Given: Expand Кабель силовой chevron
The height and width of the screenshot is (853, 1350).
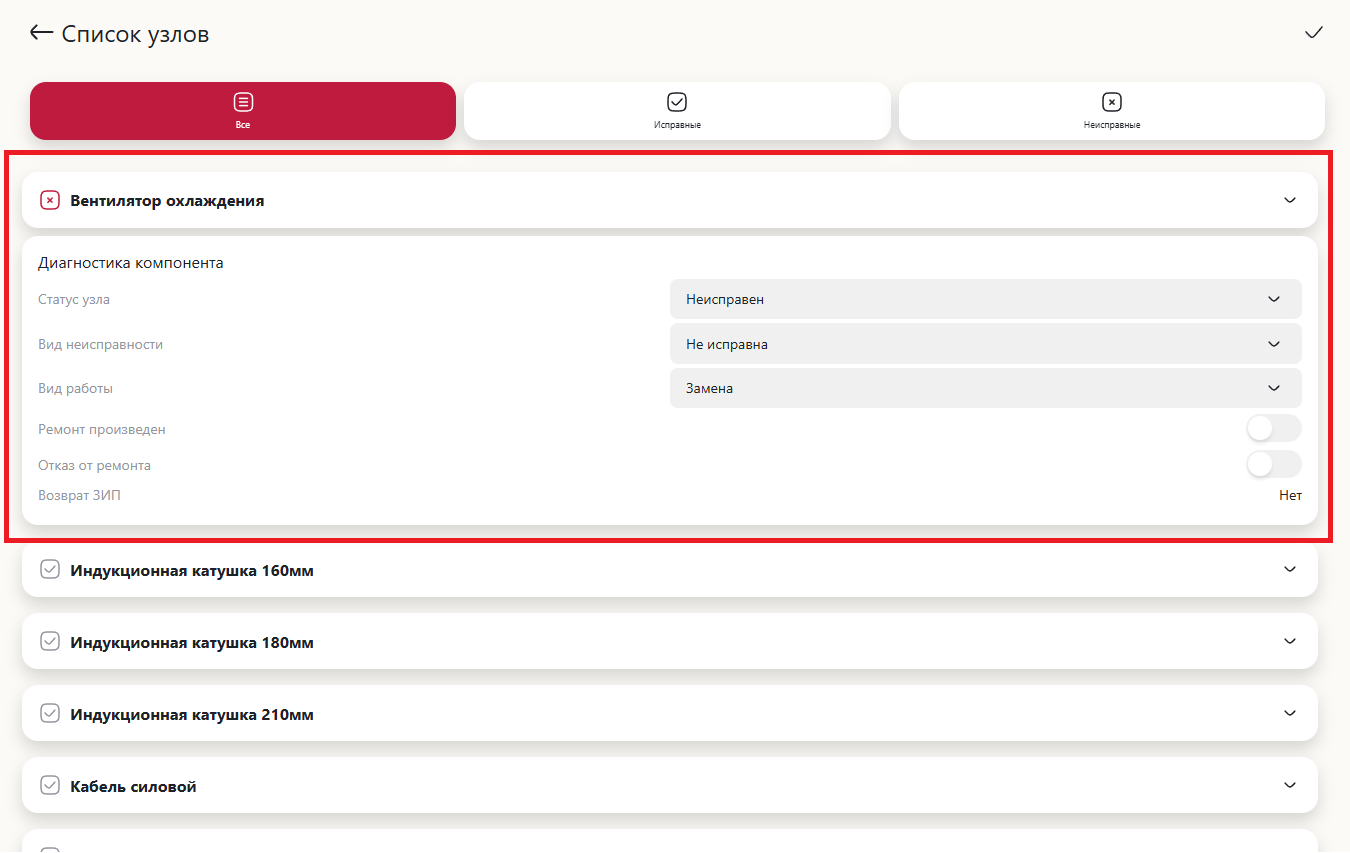Looking at the screenshot, I should [1289, 786].
